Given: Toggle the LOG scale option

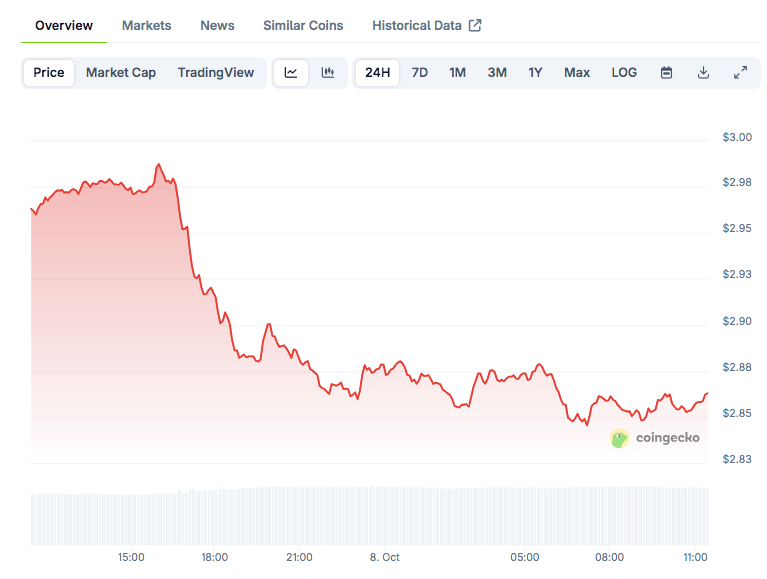Looking at the screenshot, I should 624,73.
